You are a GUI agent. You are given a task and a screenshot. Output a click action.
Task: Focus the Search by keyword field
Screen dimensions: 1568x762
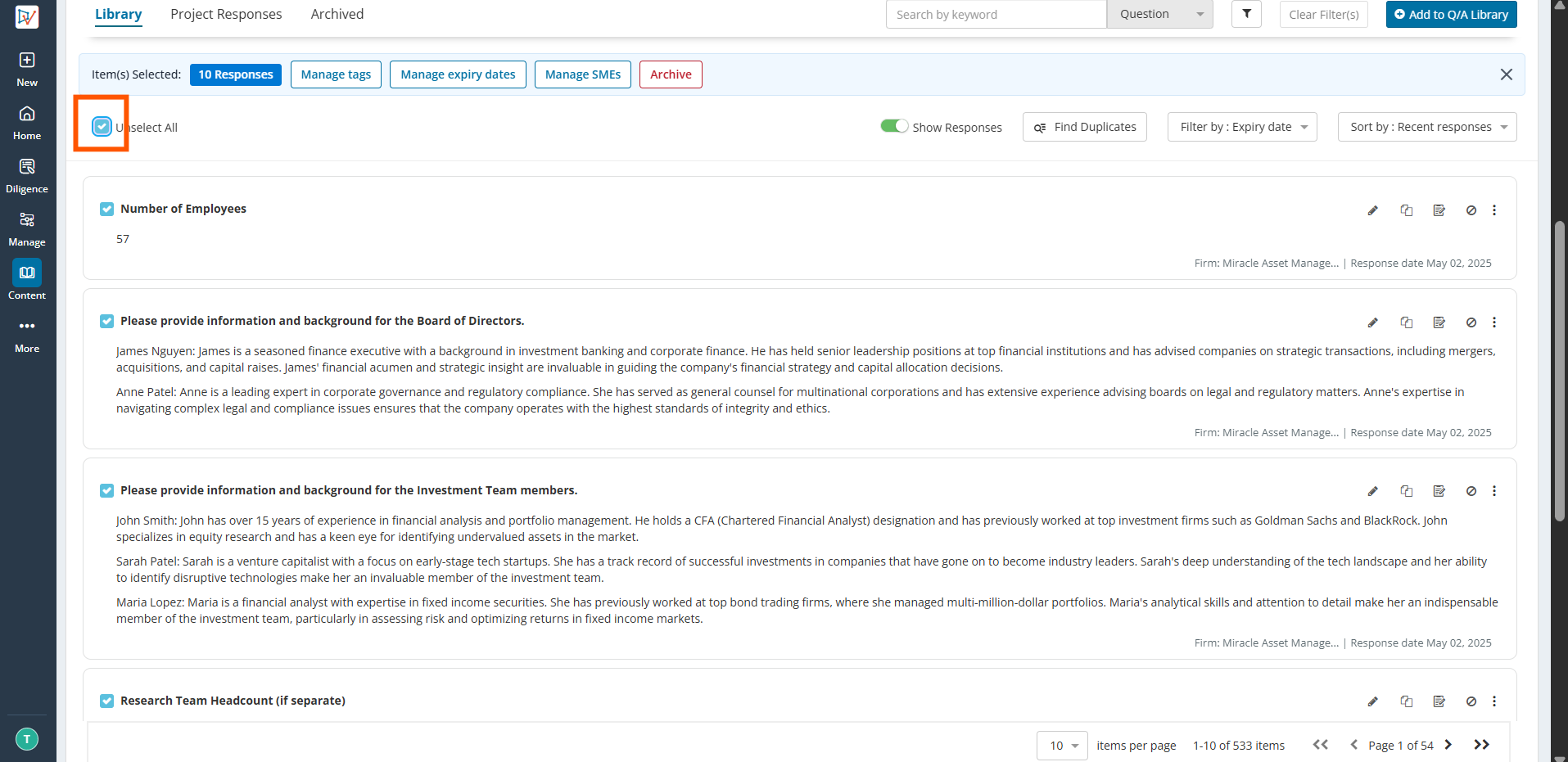pyautogui.click(x=996, y=14)
